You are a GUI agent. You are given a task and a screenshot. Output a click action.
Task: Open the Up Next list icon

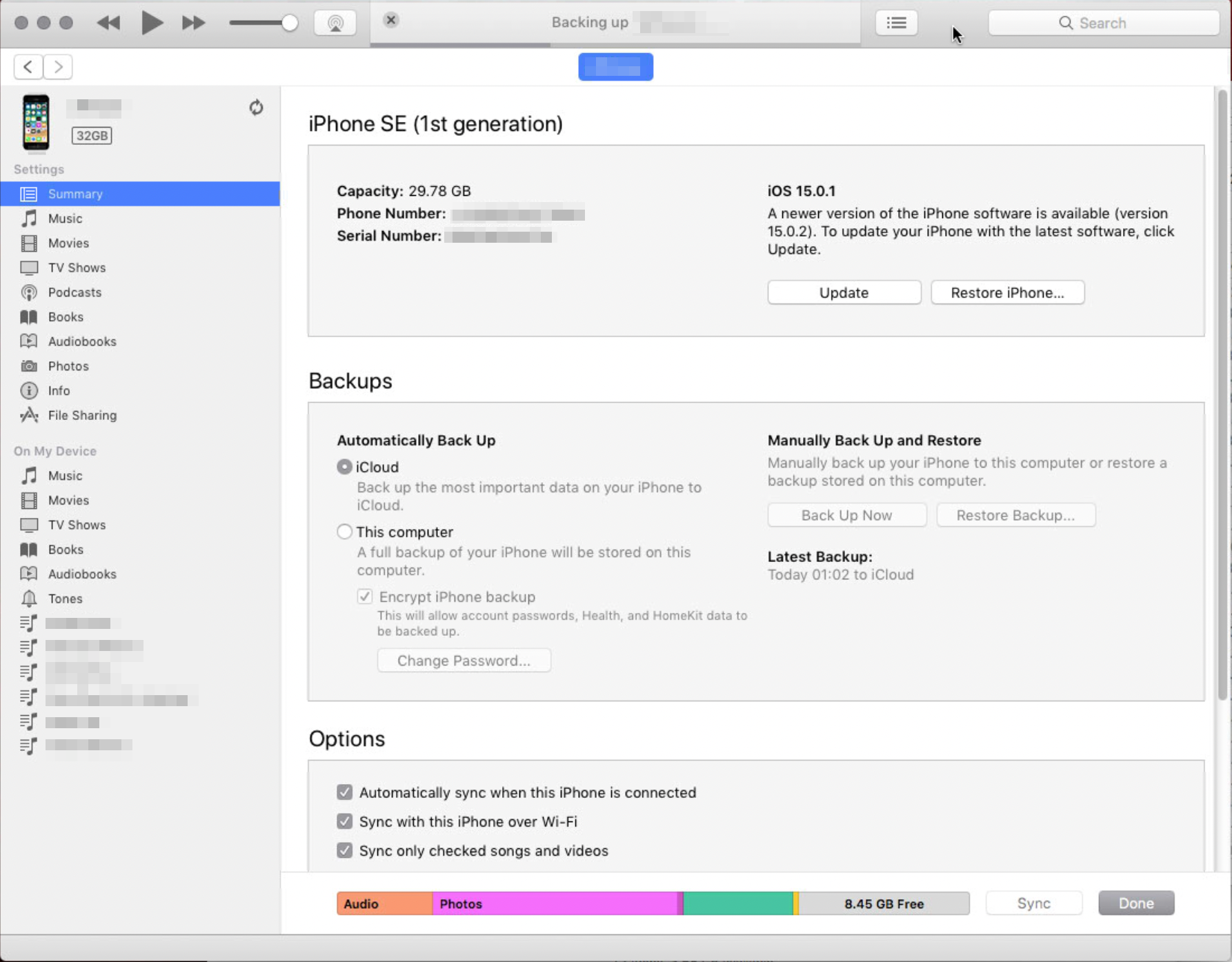click(x=896, y=23)
